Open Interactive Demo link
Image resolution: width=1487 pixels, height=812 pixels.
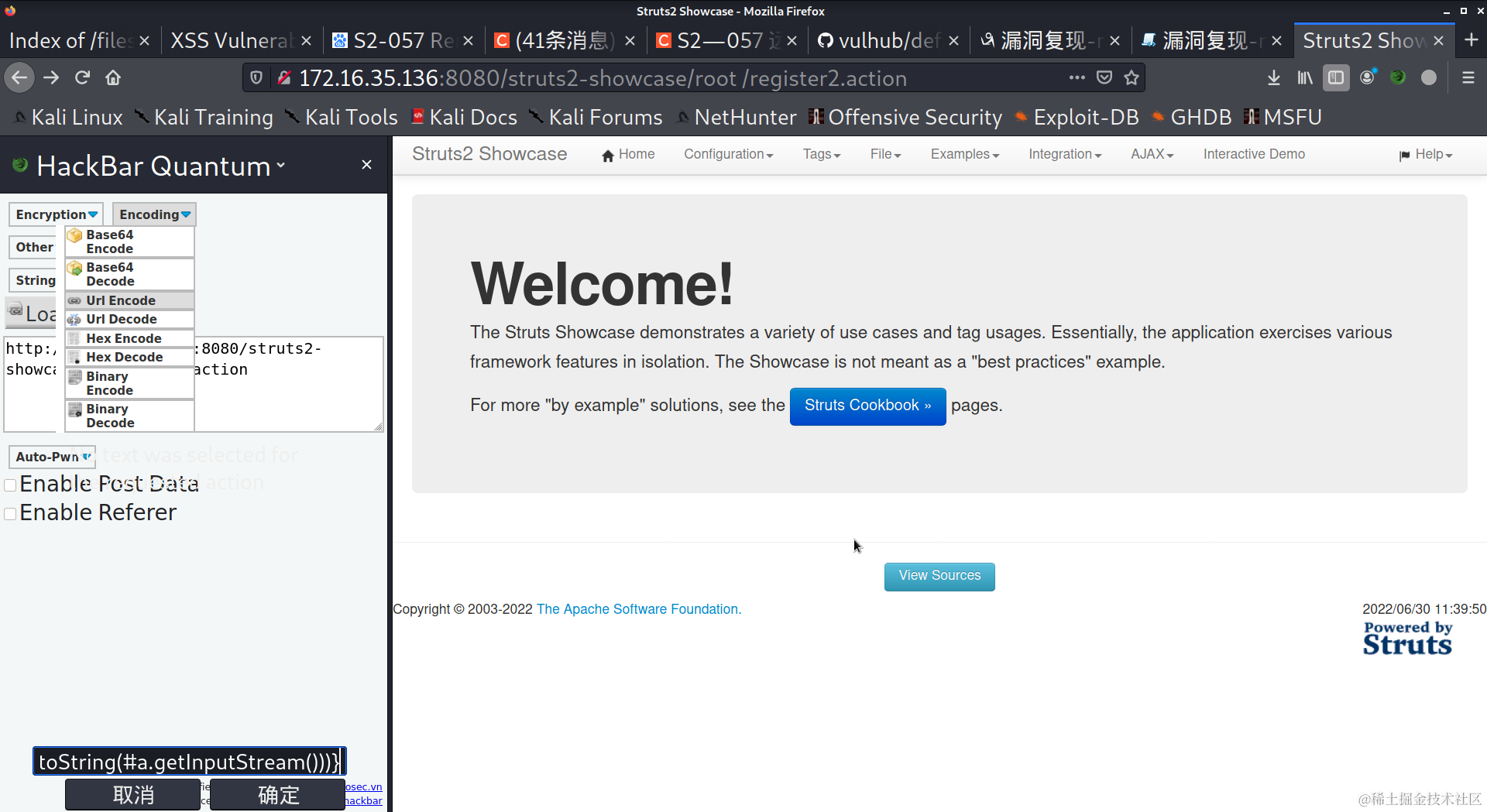tap(1254, 154)
